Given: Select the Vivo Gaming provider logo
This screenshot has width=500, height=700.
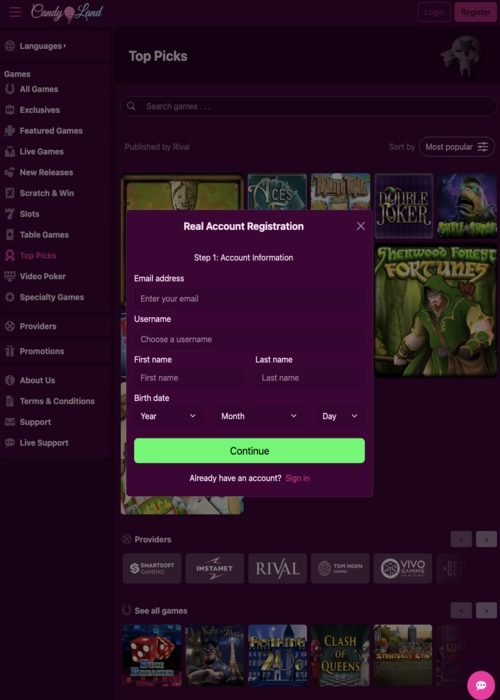Looking at the screenshot, I should pyautogui.click(x=403, y=568).
